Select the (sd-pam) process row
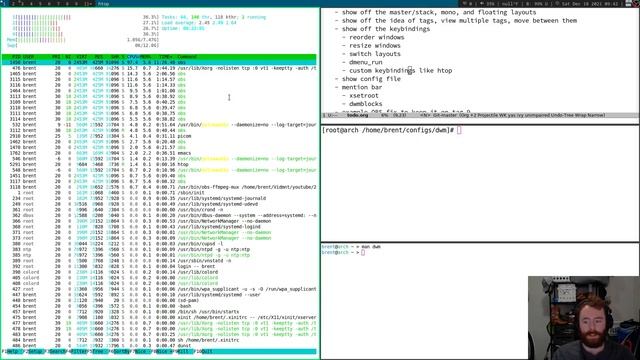The height and width of the screenshot is (360, 640). point(159,300)
